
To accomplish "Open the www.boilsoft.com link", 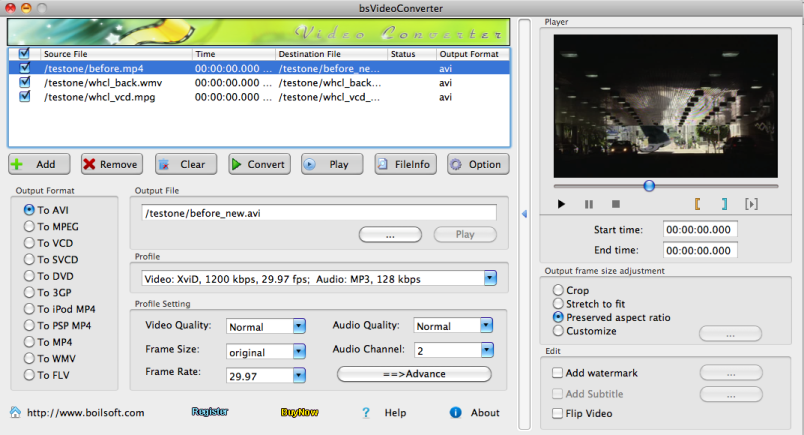I will (x=85, y=412).
